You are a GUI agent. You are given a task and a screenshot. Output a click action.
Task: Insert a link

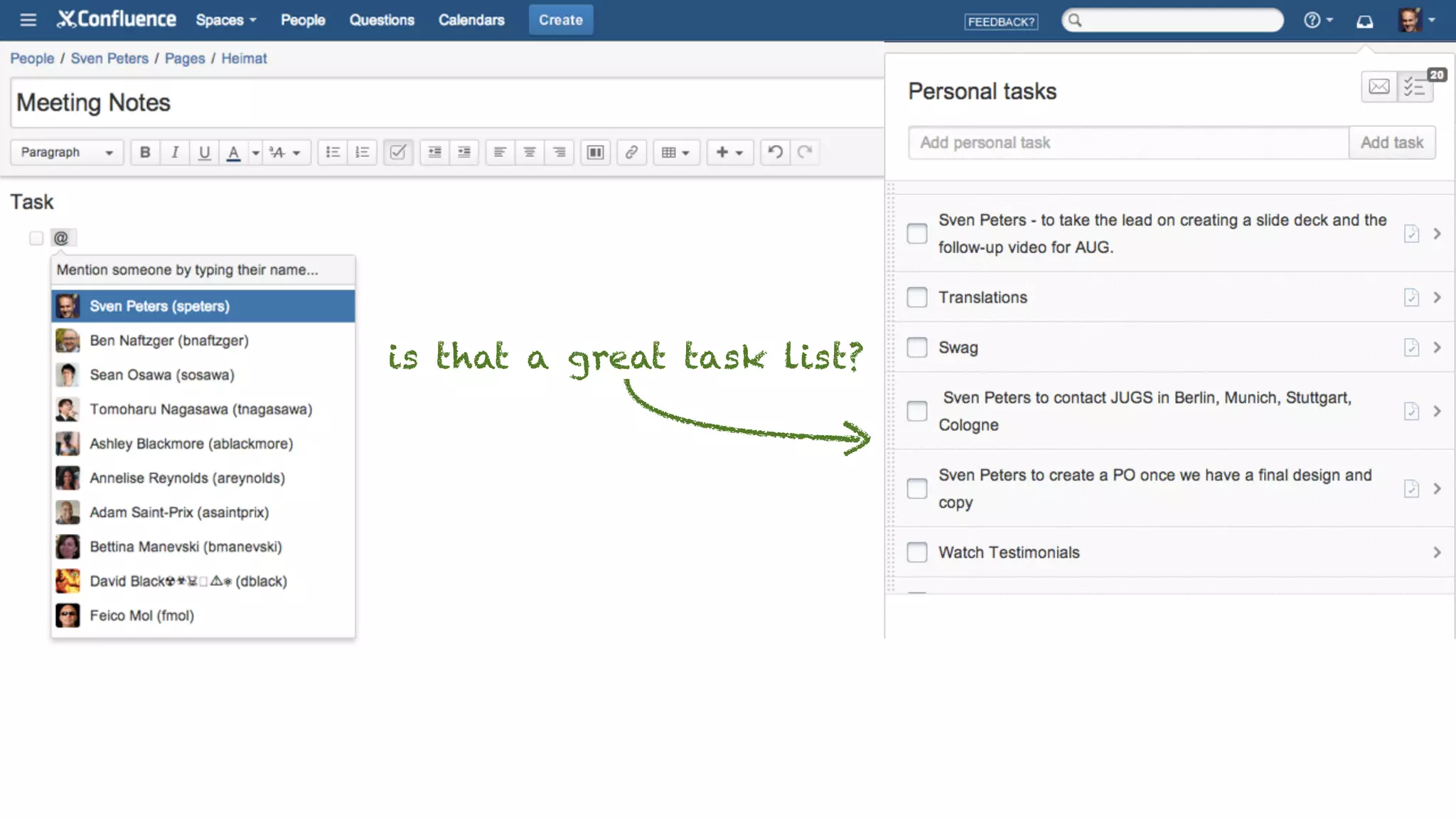click(x=631, y=152)
